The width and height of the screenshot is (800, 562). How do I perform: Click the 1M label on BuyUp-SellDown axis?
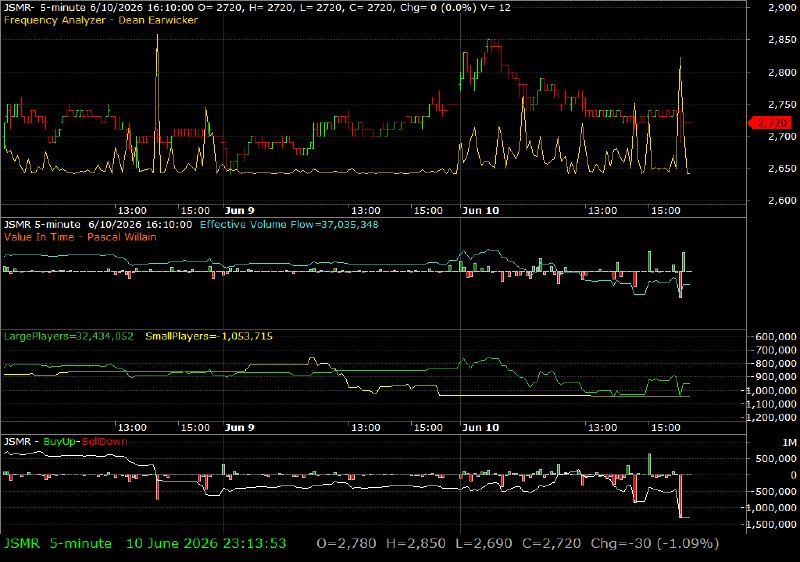point(789,442)
